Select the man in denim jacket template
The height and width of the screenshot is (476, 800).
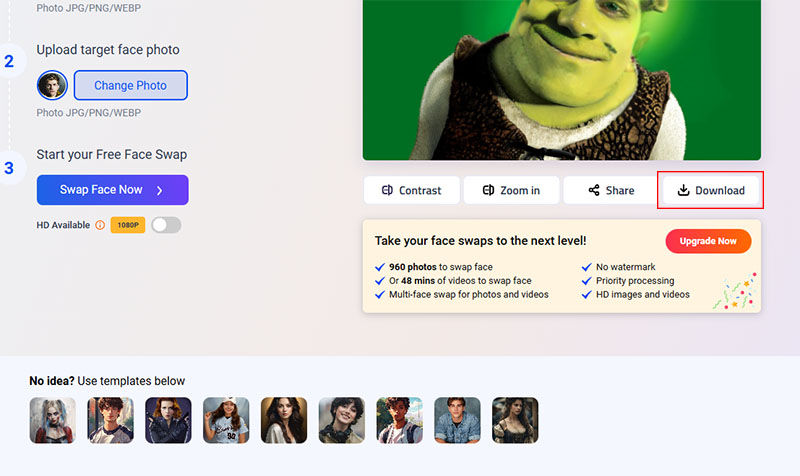point(457,420)
